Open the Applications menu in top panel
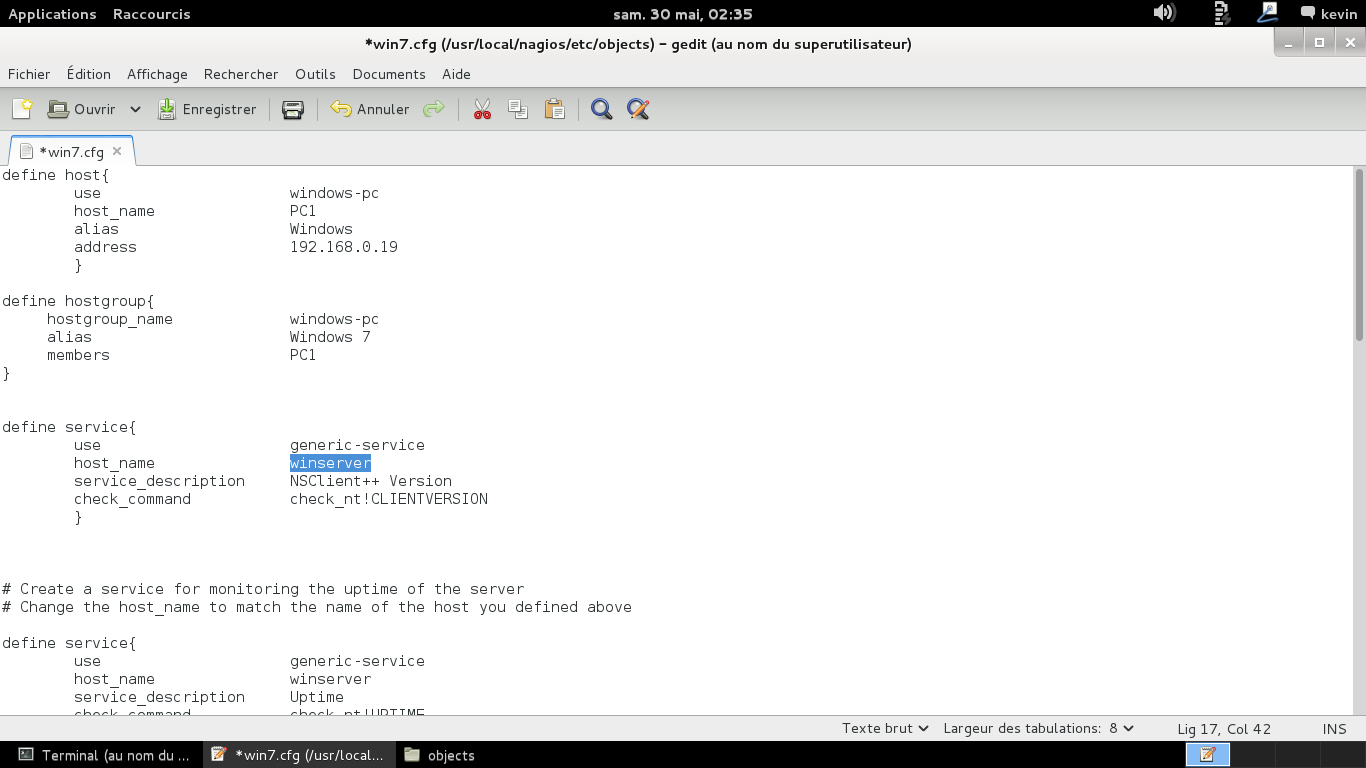Screen dimensions: 1366x768 (x=52, y=14)
